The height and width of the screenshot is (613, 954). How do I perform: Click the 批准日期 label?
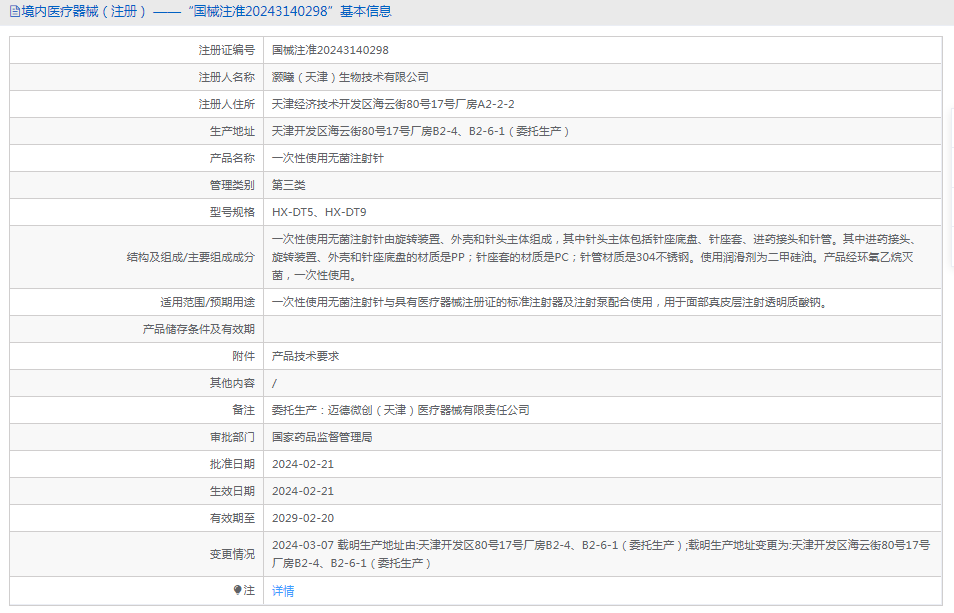coord(232,464)
